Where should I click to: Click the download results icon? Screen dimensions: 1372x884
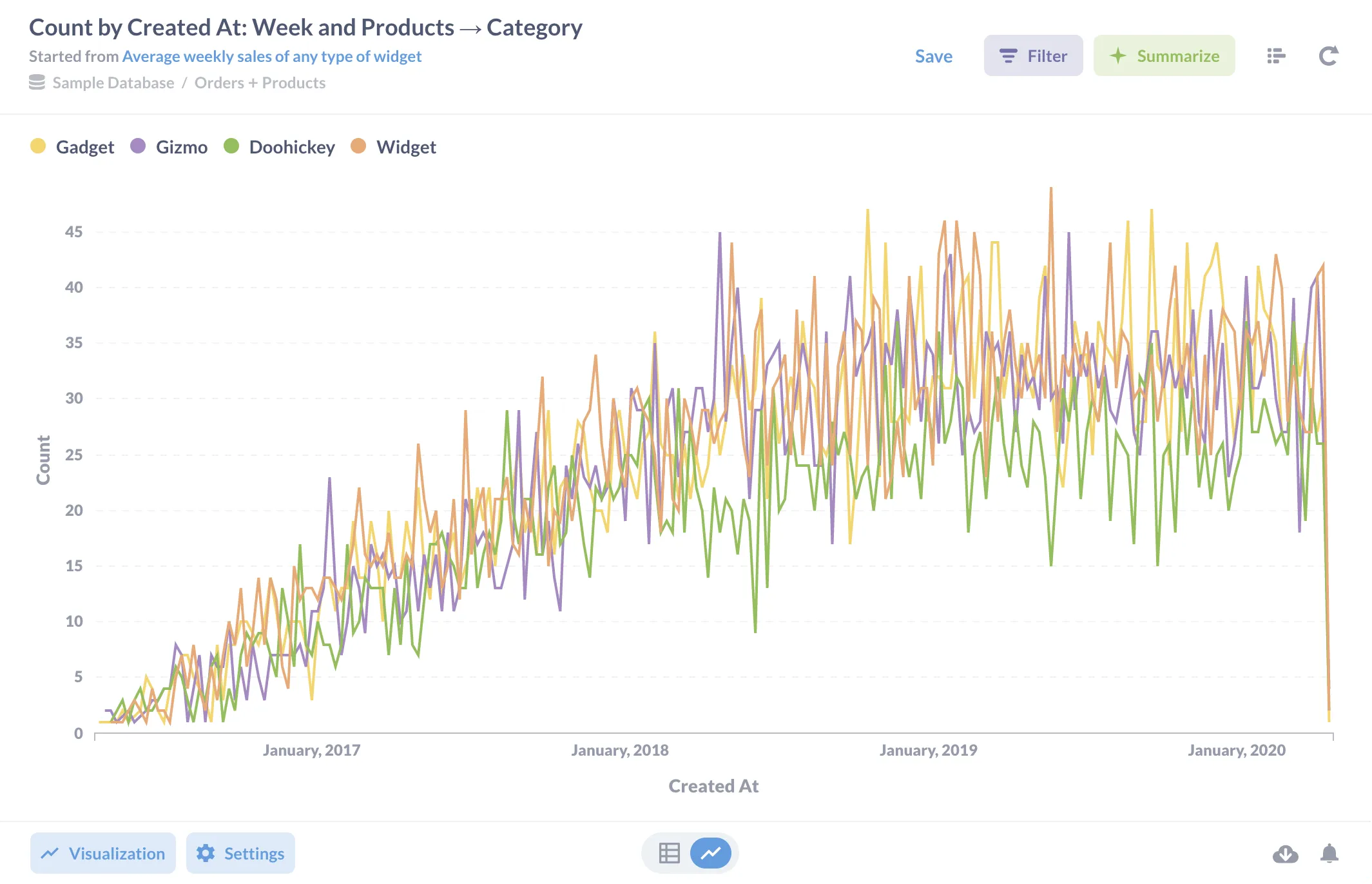[x=1285, y=853]
